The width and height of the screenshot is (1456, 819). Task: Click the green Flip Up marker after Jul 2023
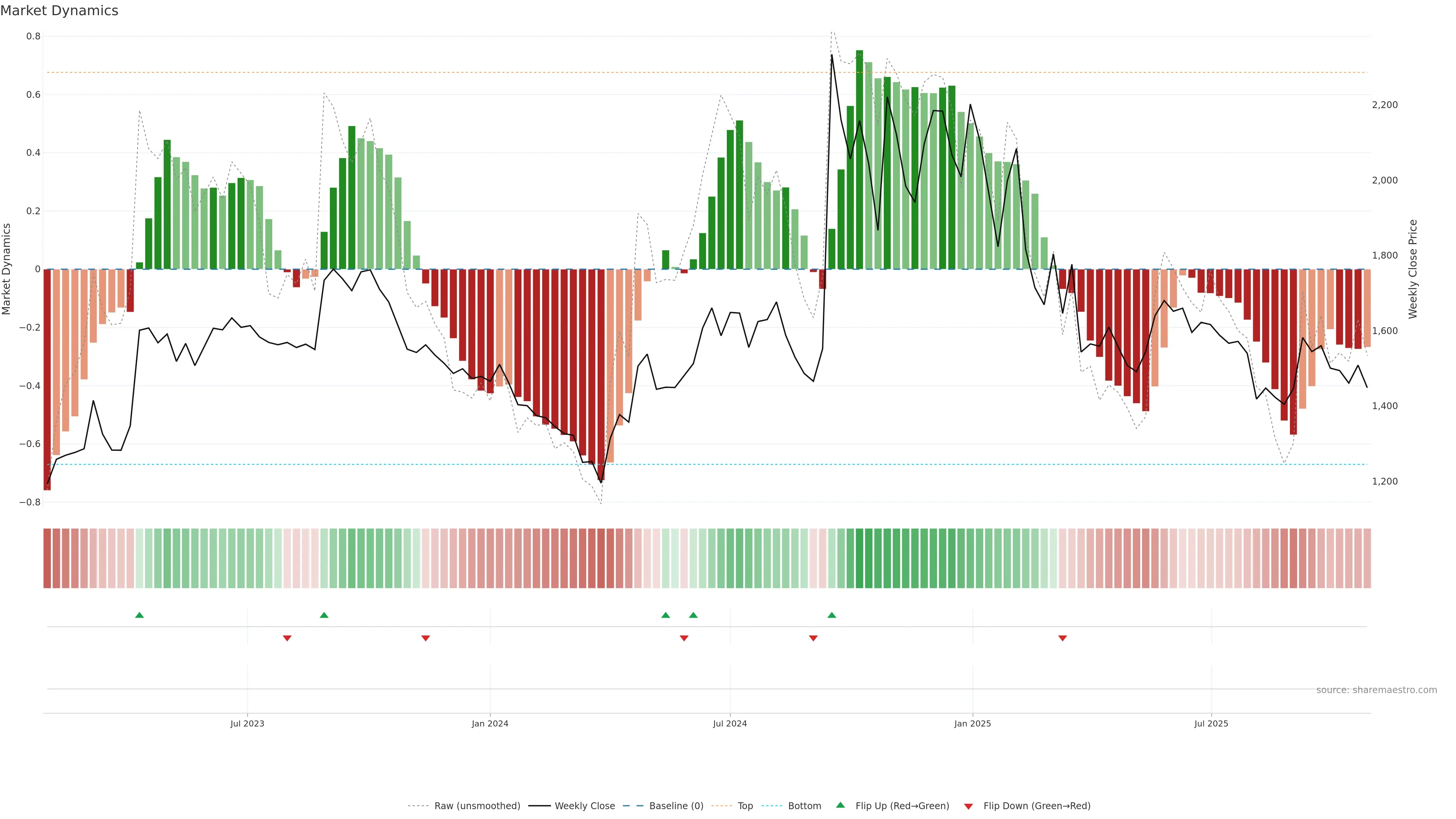324,615
